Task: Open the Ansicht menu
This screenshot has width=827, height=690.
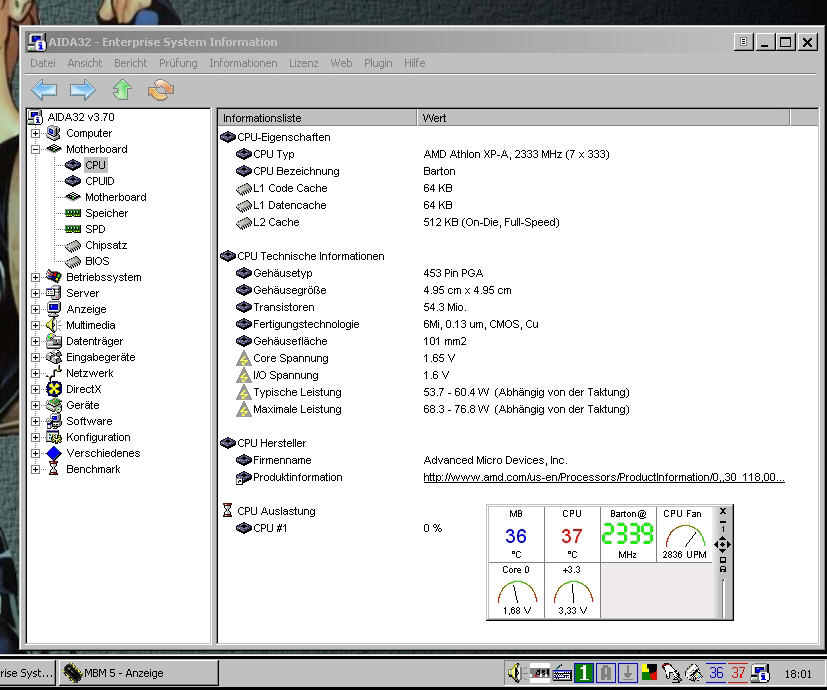Action: tap(85, 63)
